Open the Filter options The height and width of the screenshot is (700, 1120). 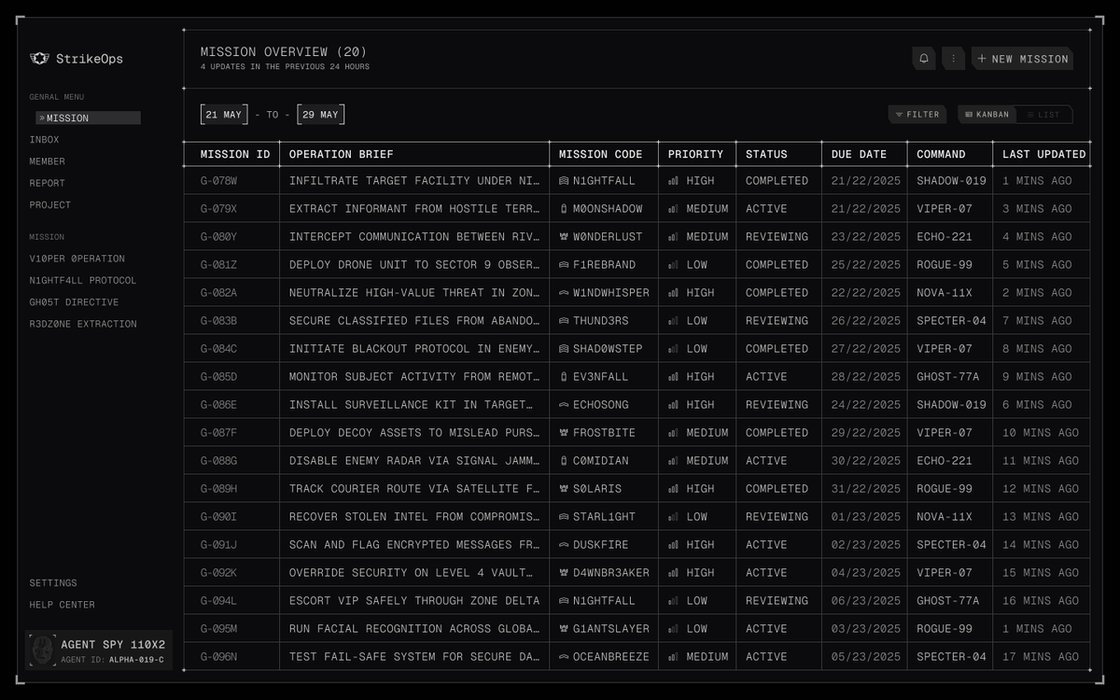tap(918, 114)
